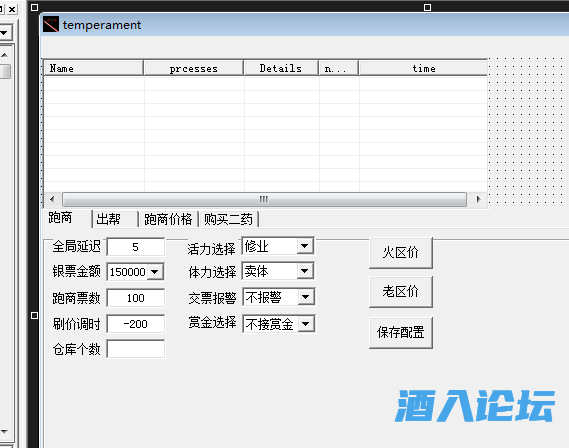This screenshot has height=448, width=569.
Task: Click the list scroll left arrow
Action: tap(52, 199)
